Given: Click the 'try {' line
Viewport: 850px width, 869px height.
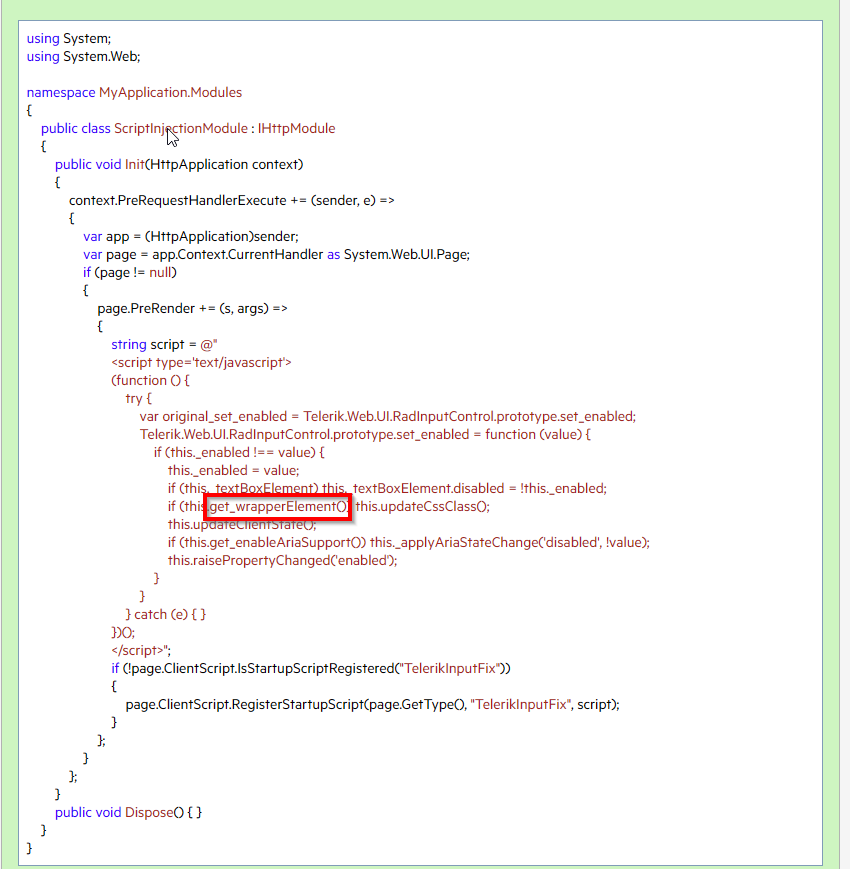Looking at the screenshot, I should point(139,398).
